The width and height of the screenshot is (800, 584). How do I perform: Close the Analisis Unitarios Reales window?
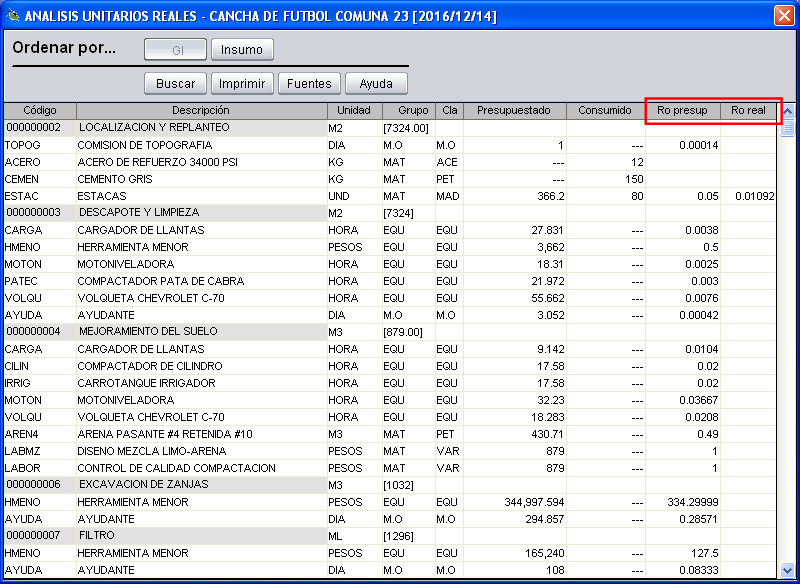(x=784, y=16)
